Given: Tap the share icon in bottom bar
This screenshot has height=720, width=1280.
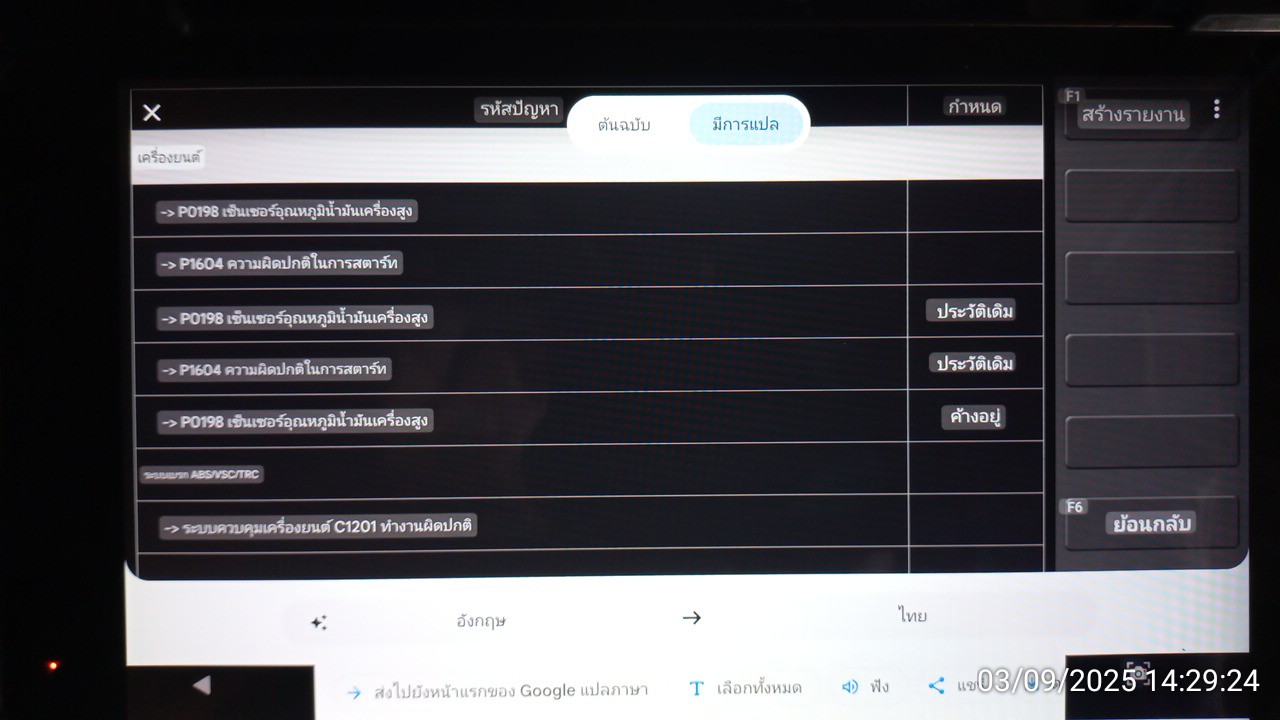Looking at the screenshot, I should pos(937,686).
